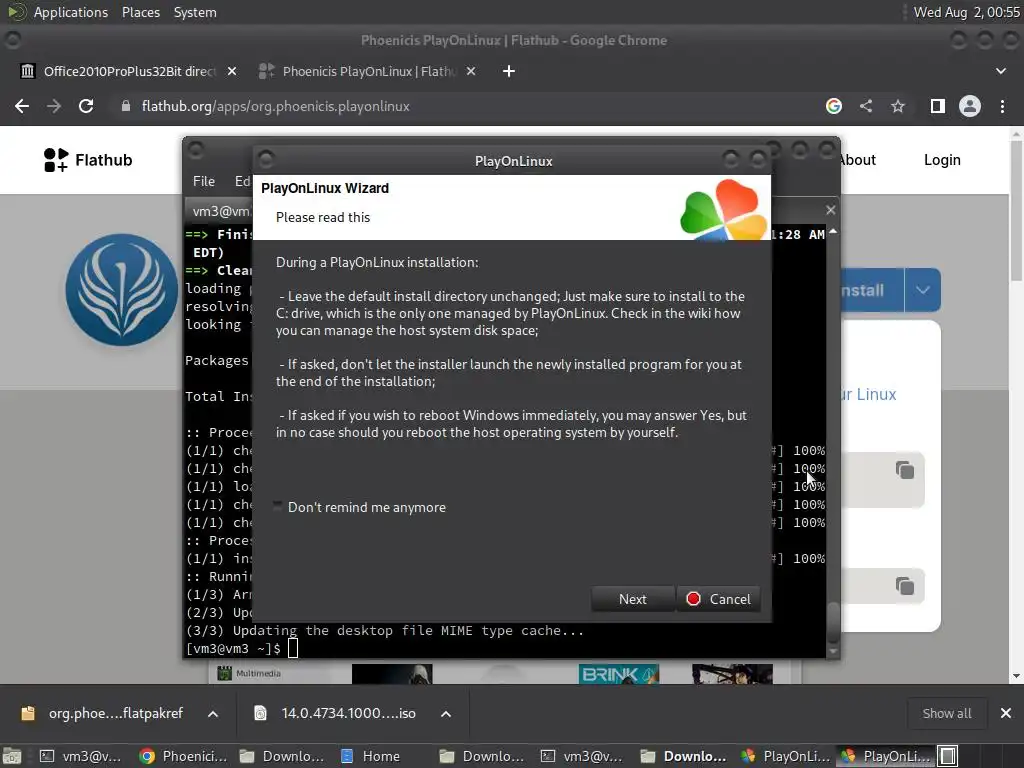Click the terminal window vertical scrollbar
This screenshot has height=768, width=1024.
(833, 441)
